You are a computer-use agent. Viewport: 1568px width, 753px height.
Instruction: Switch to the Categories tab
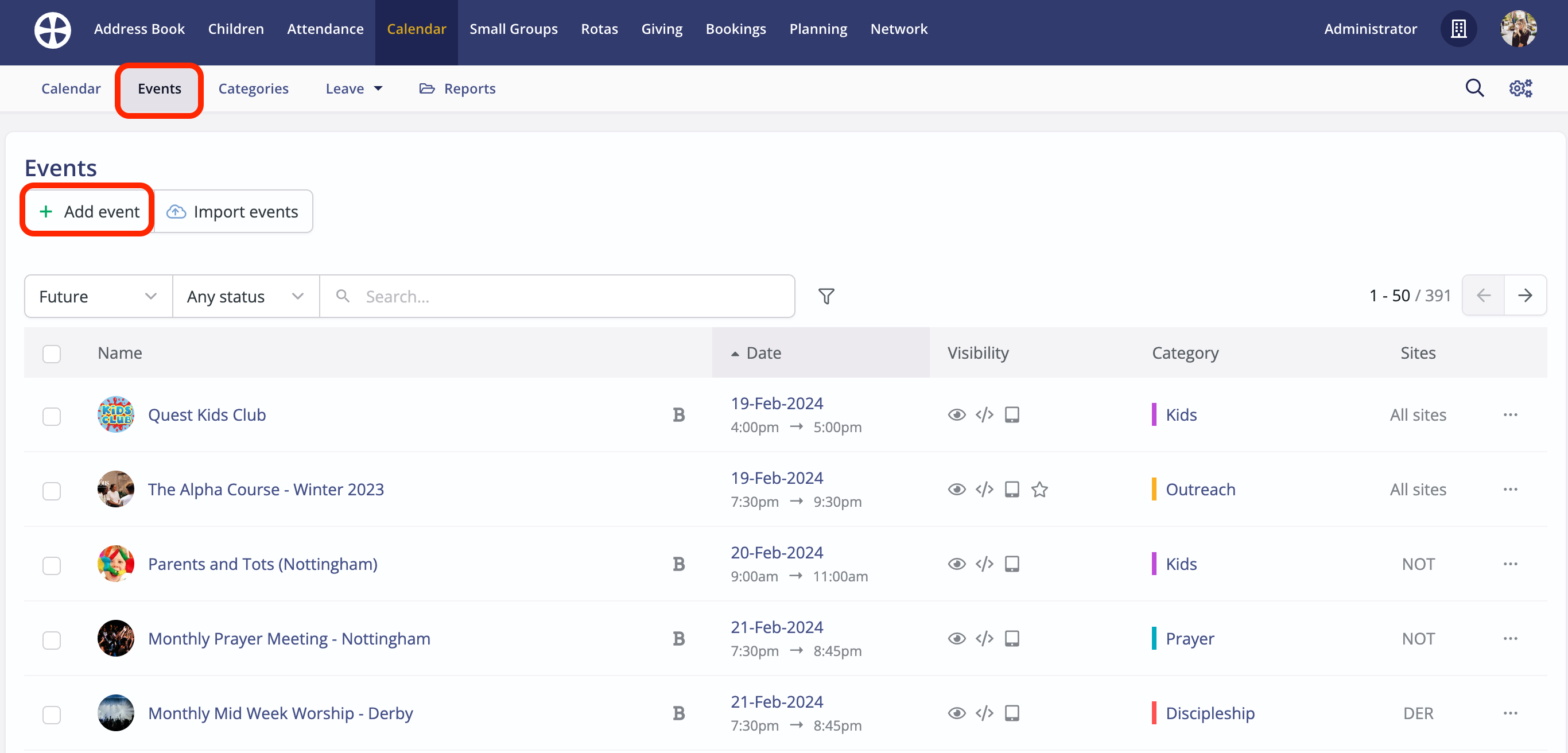tap(253, 89)
